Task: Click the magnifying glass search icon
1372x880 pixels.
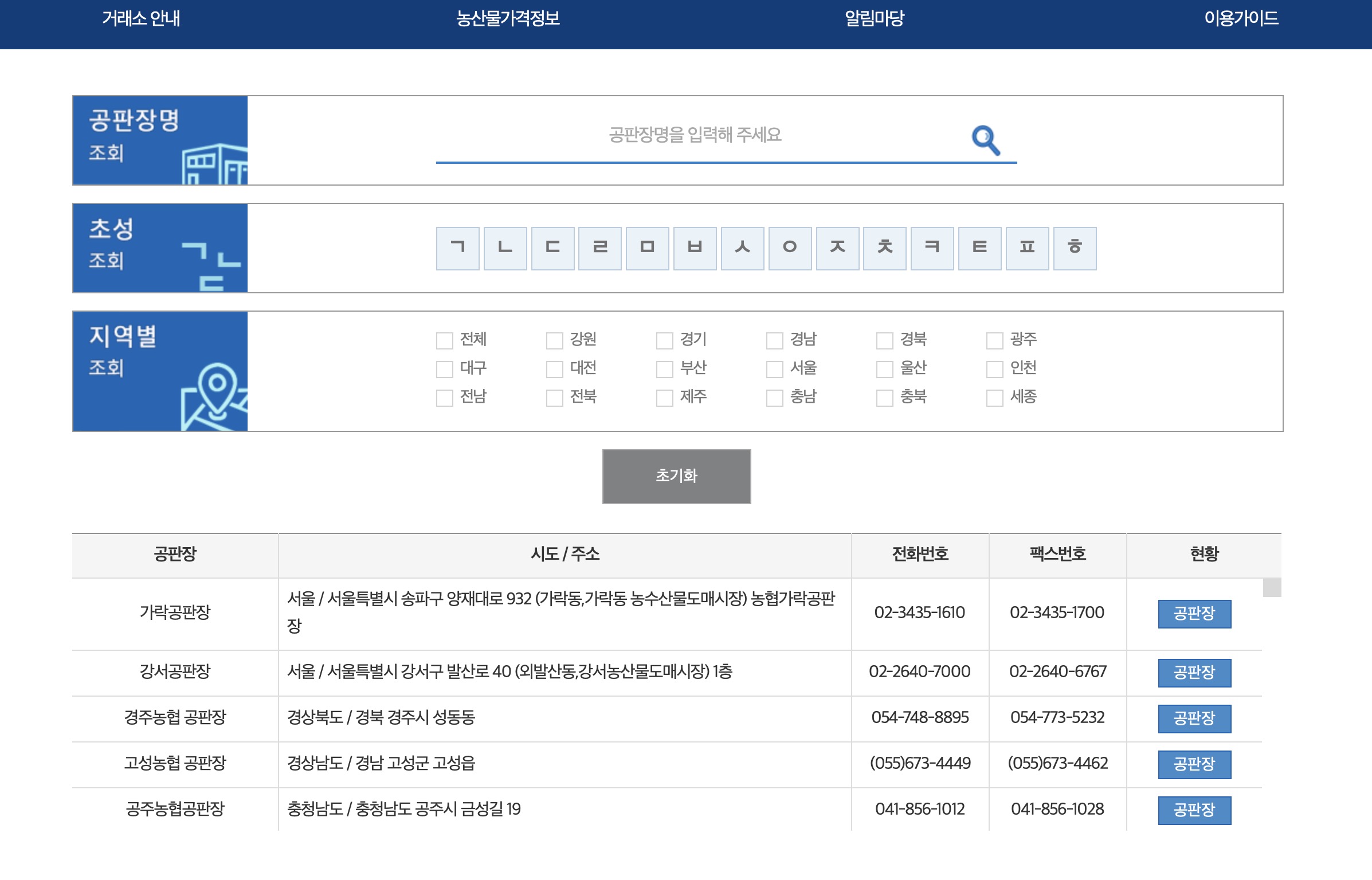Action: click(x=985, y=140)
